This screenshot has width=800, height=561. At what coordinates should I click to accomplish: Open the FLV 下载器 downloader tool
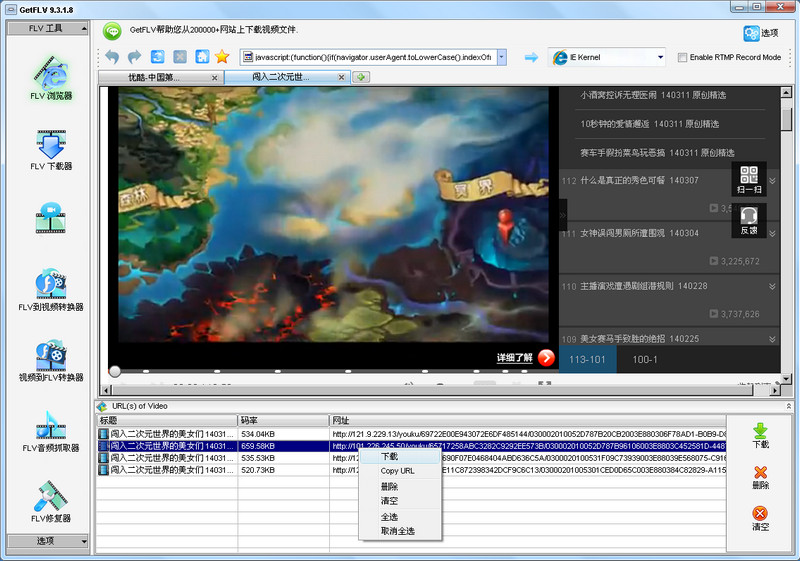tap(50, 147)
